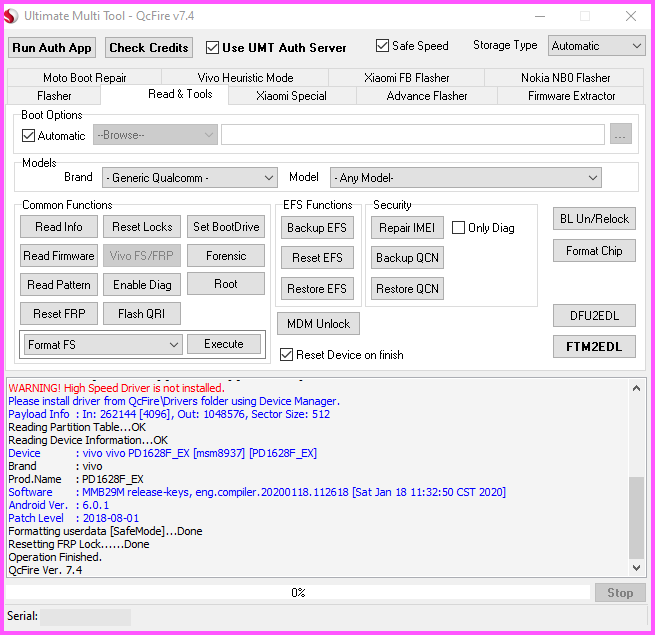Expand the Model dropdown Any Model
The height and width of the screenshot is (635, 655).
tap(465, 178)
